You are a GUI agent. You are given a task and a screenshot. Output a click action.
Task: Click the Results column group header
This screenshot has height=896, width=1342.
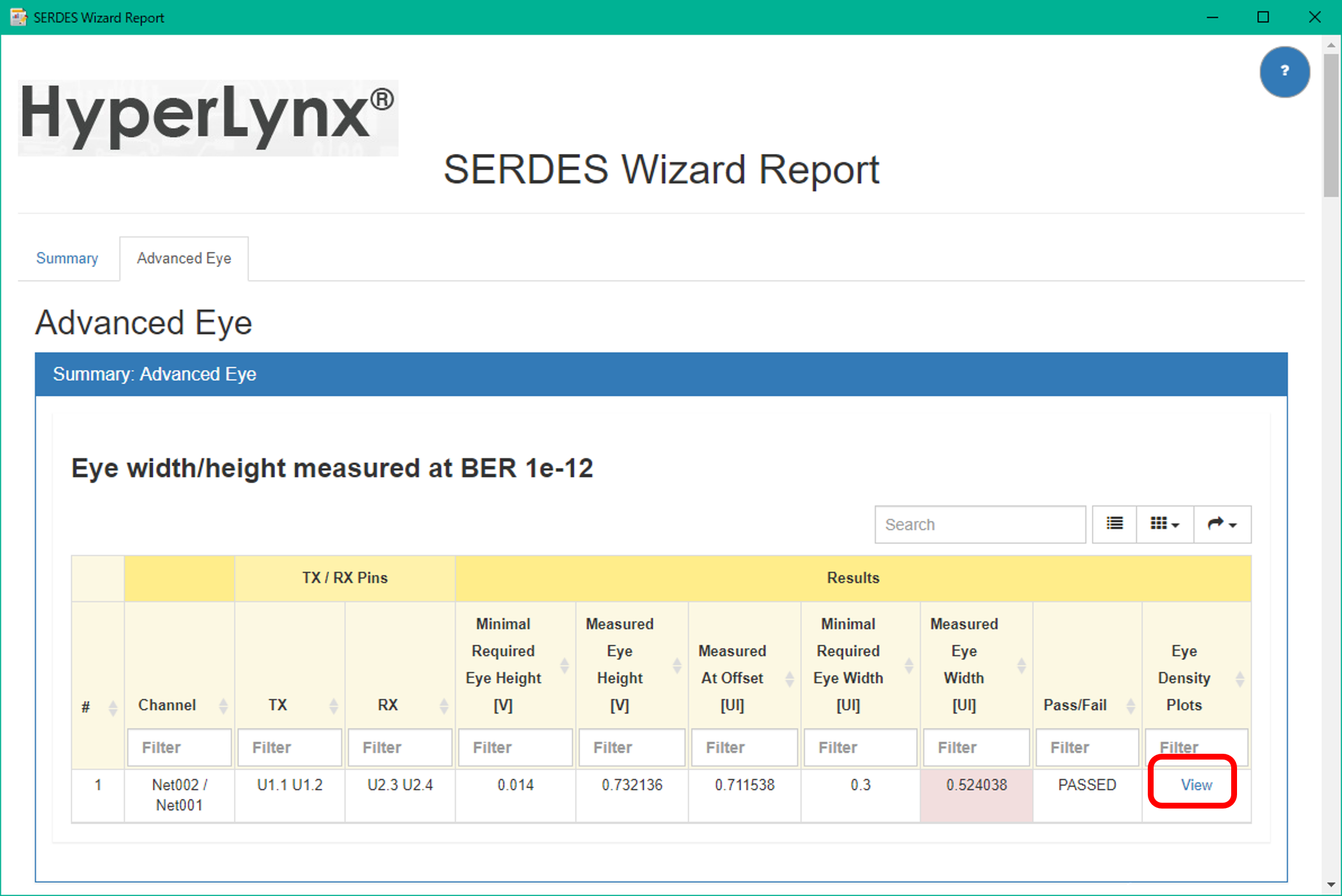click(x=853, y=578)
